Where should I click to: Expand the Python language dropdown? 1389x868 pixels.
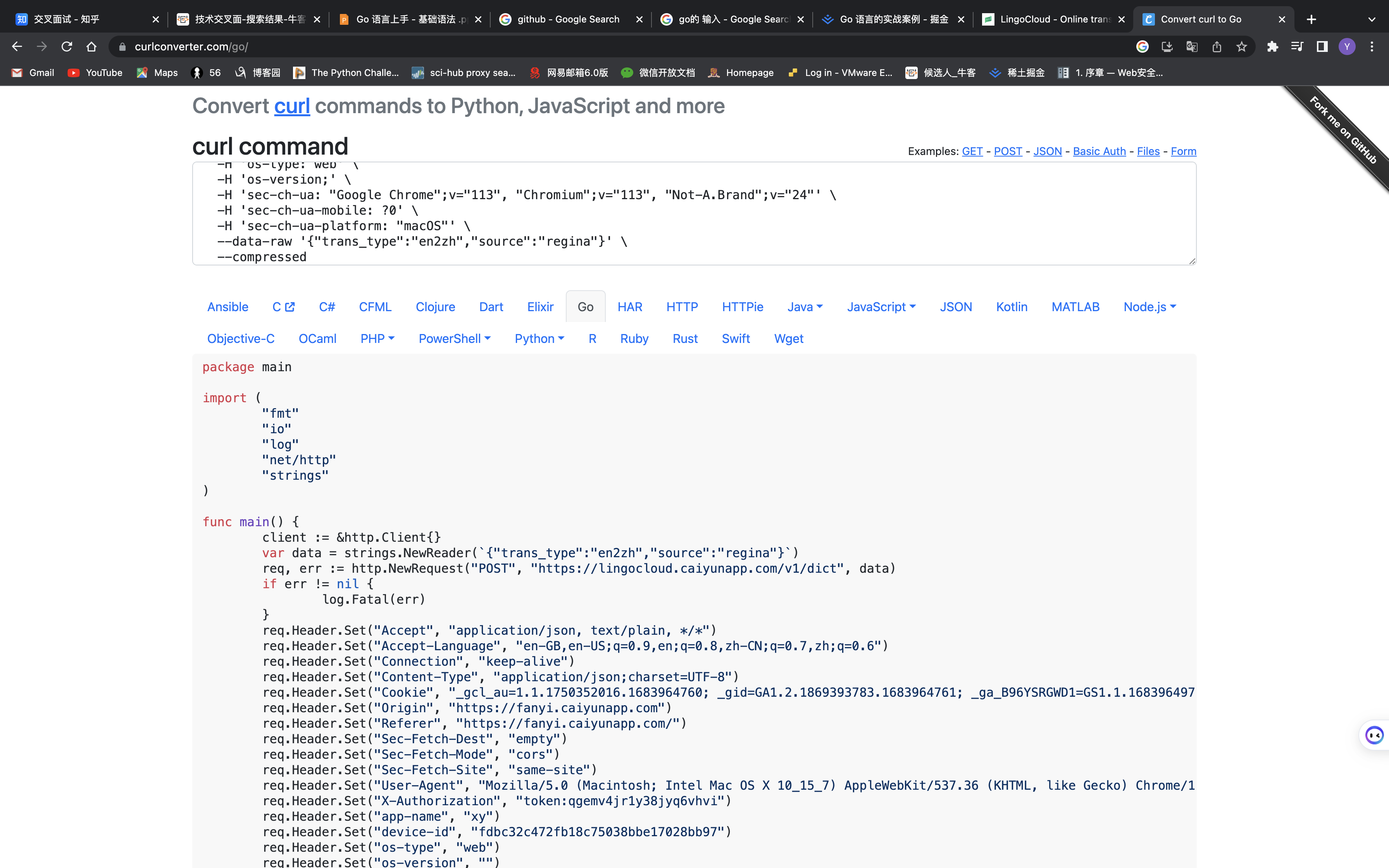539,339
